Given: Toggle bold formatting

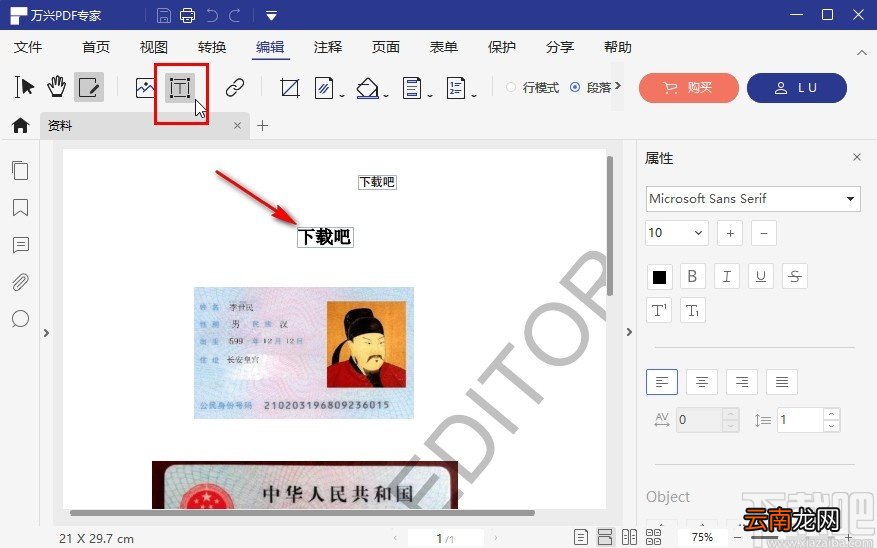Looking at the screenshot, I should (692, 276).
